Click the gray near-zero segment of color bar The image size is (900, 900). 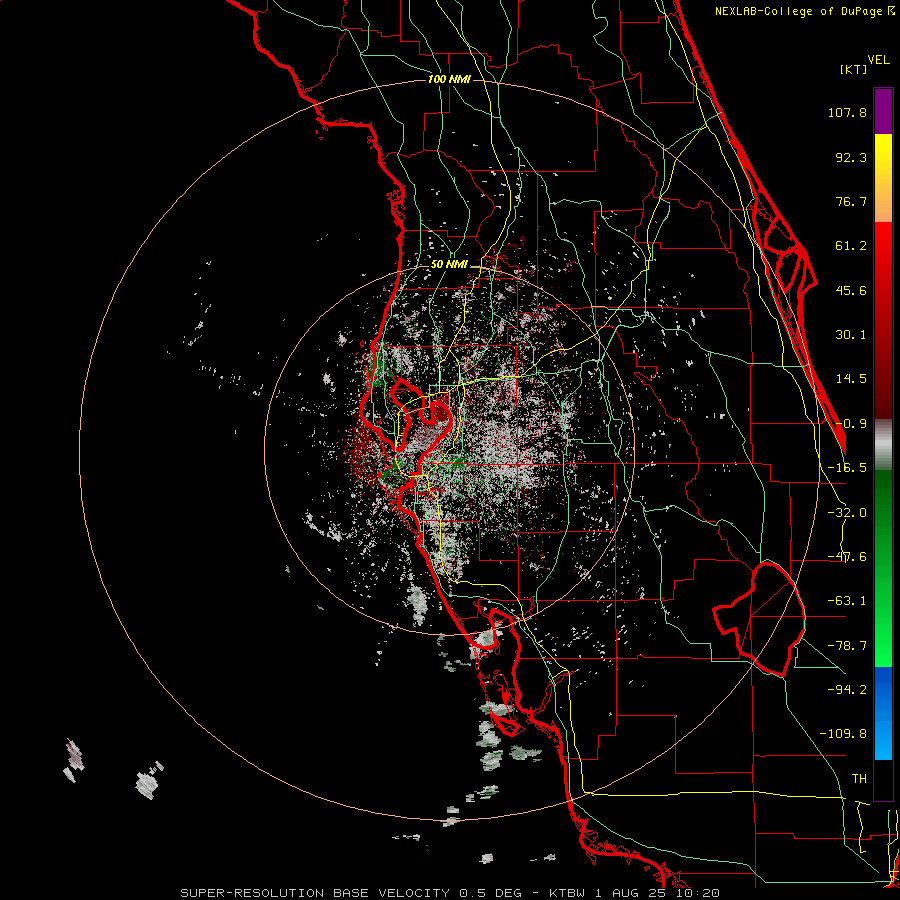pos(883,445)
